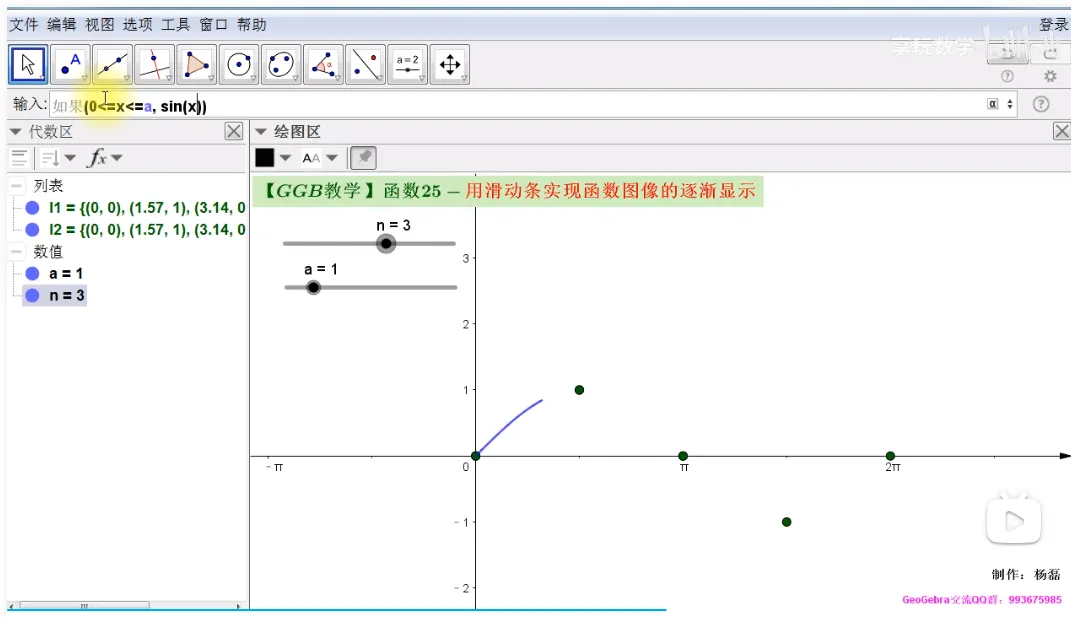Open the 工具 menu
The width and height of the screenshot is (1071, 617).
175,24
